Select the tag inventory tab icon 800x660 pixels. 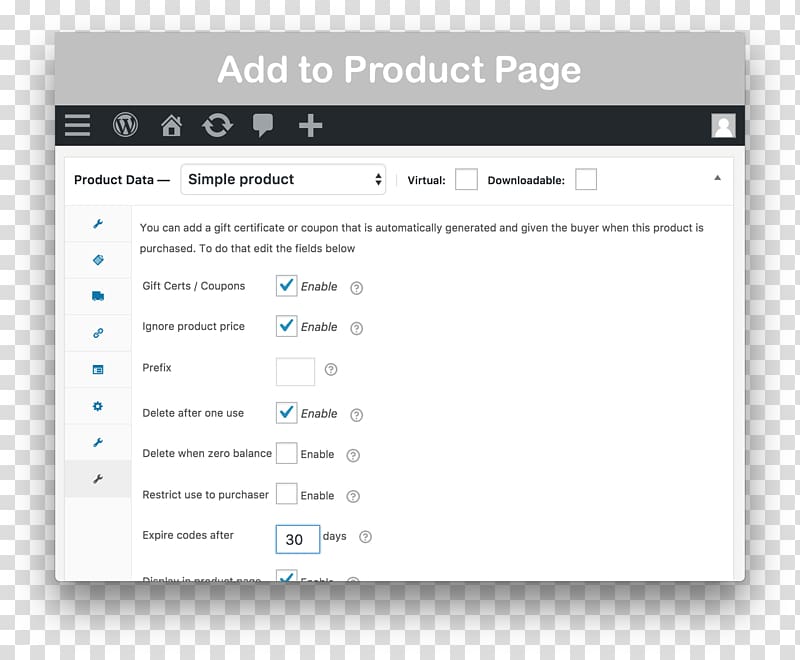click(98, 260)
